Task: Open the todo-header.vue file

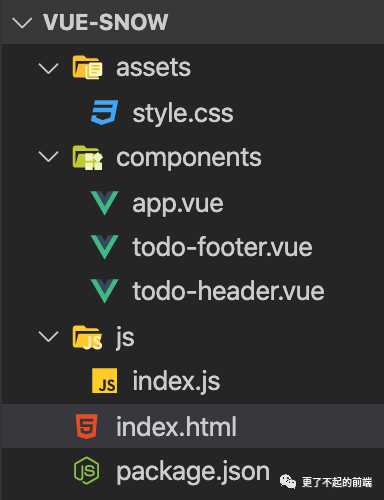Action: point(228,291)
